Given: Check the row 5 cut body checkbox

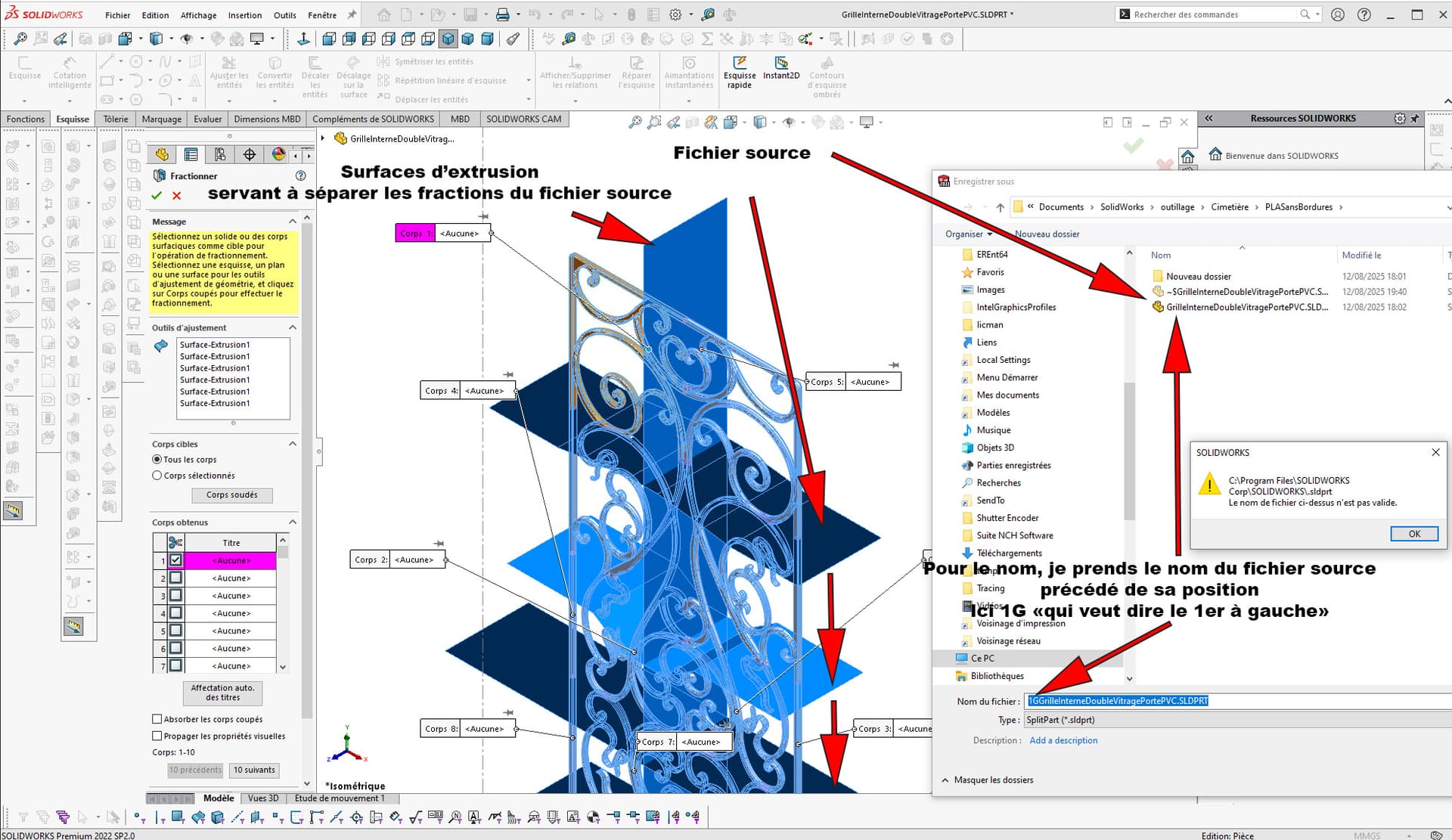Looking at the screenshot, I should click(x=175, y=631).
